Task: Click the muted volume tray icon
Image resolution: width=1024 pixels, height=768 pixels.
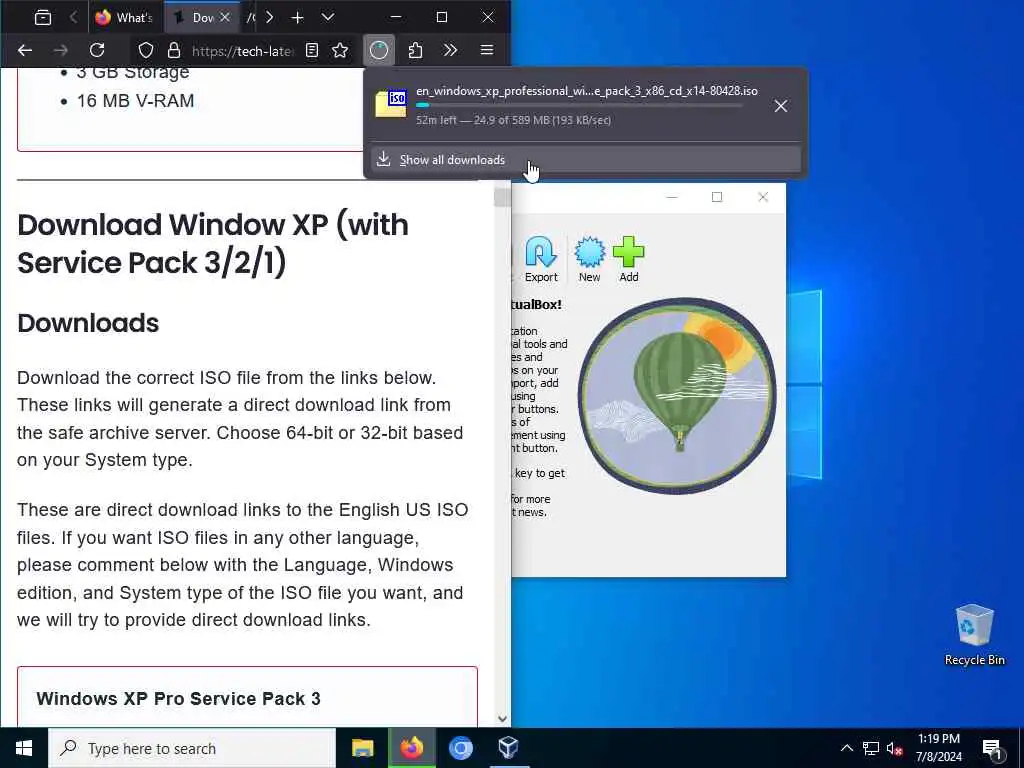Action: click(895, 748)
